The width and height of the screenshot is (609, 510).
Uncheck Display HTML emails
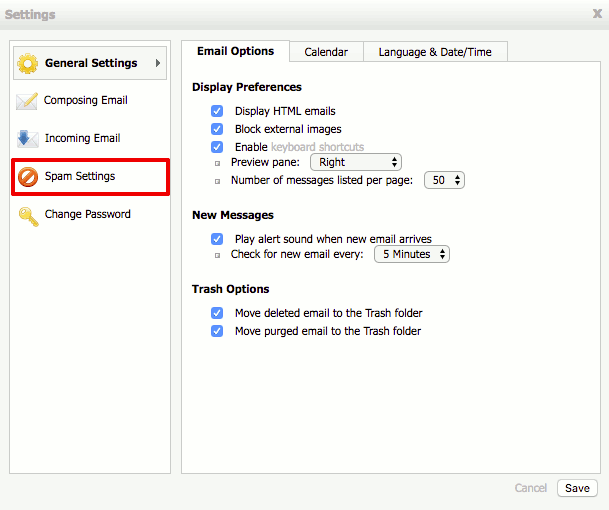point(217,111)
